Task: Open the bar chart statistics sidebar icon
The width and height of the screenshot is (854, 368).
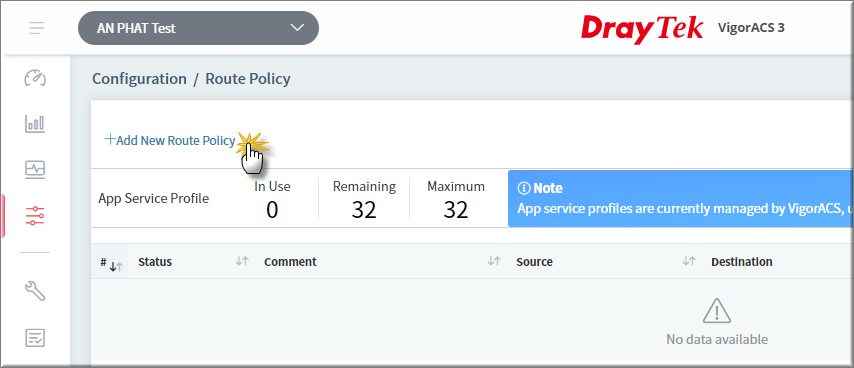Action: (35, 124)
